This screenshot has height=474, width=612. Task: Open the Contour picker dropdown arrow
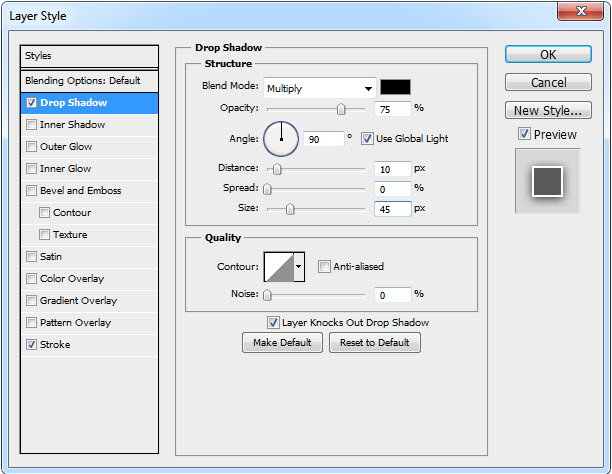click(x=299, y=267)
